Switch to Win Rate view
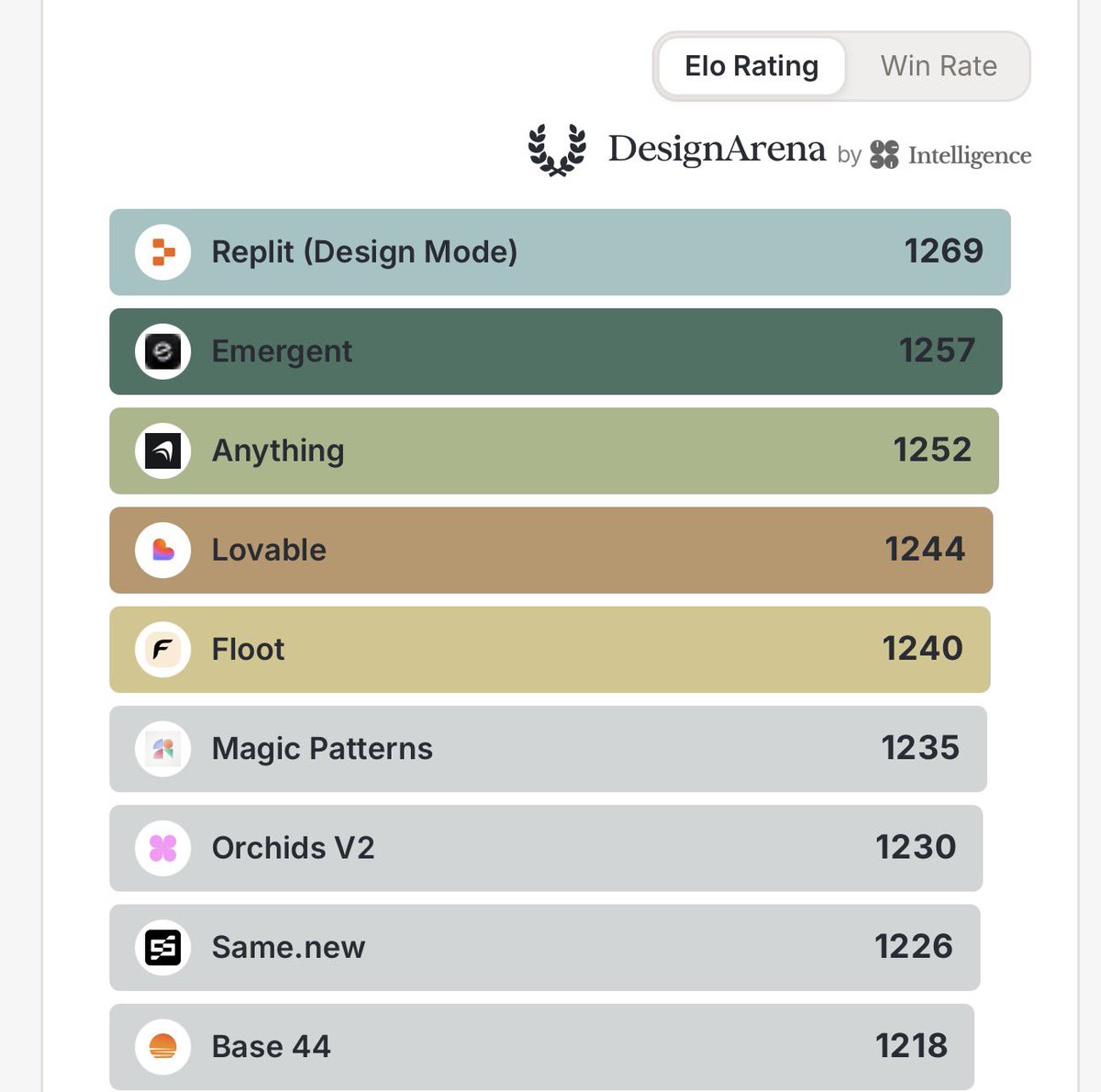 [x=939, y=66]
